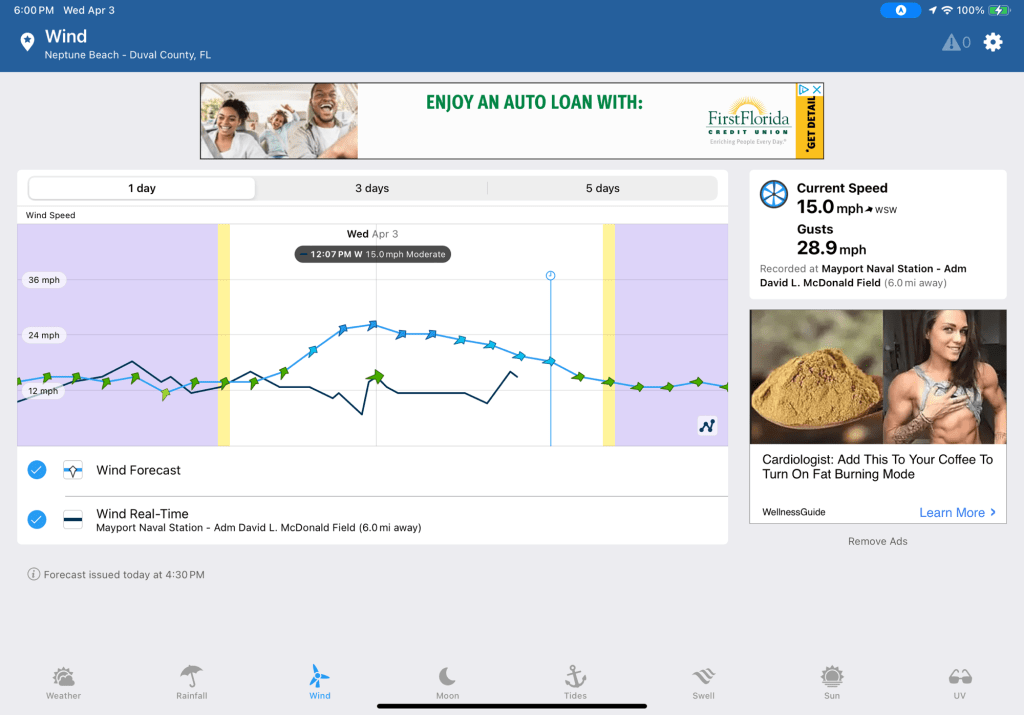The width and height of the screenshot is (1024, 715).
Task: Open the Tides anchor tab
Action: coord(575,682)
